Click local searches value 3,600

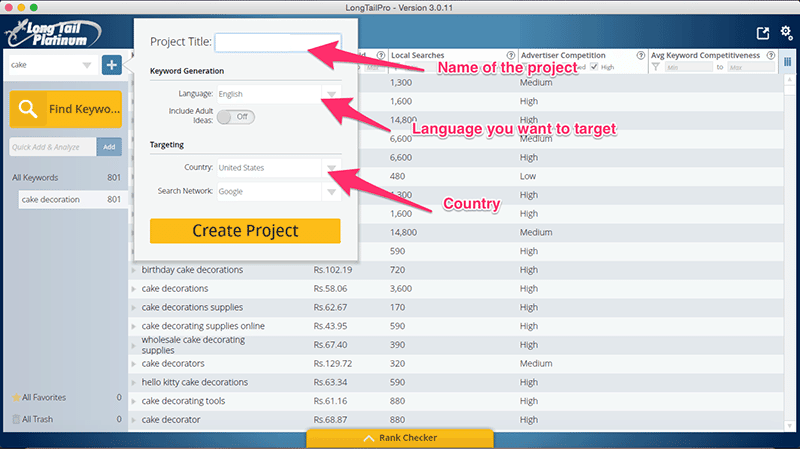coord(401,289)
